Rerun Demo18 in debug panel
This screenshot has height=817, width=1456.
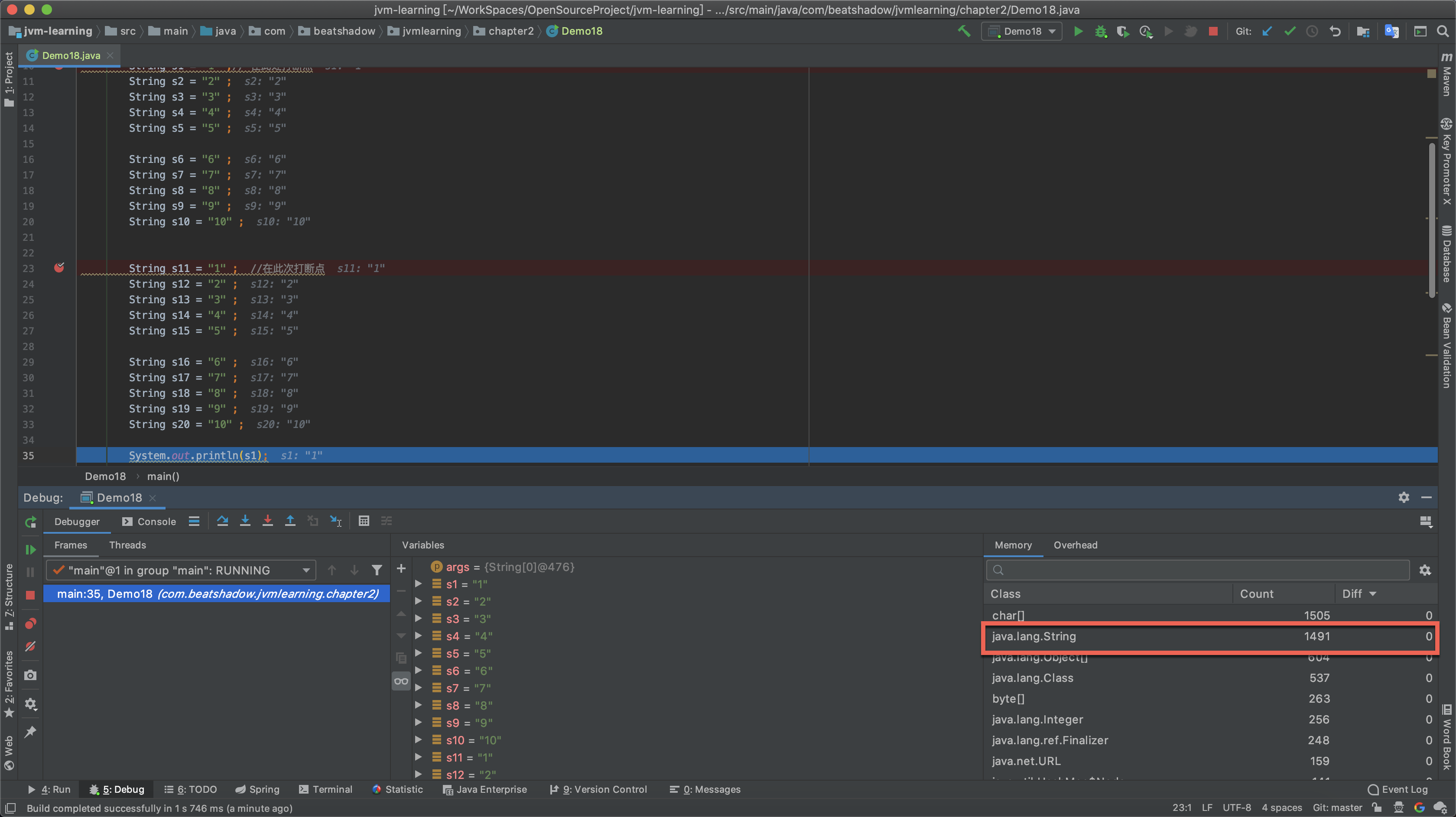[x=30, y=522]
